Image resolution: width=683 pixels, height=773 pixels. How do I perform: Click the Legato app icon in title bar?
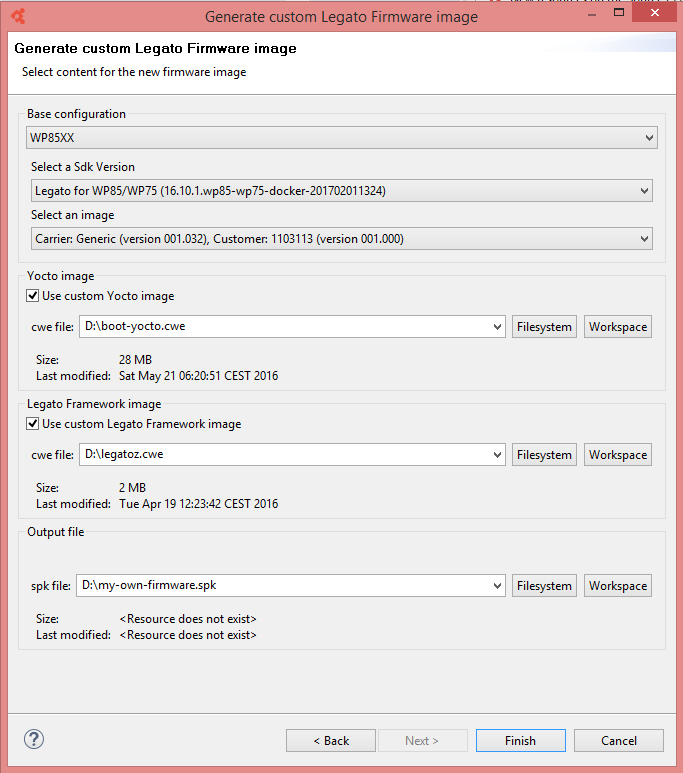pos(18,16)
